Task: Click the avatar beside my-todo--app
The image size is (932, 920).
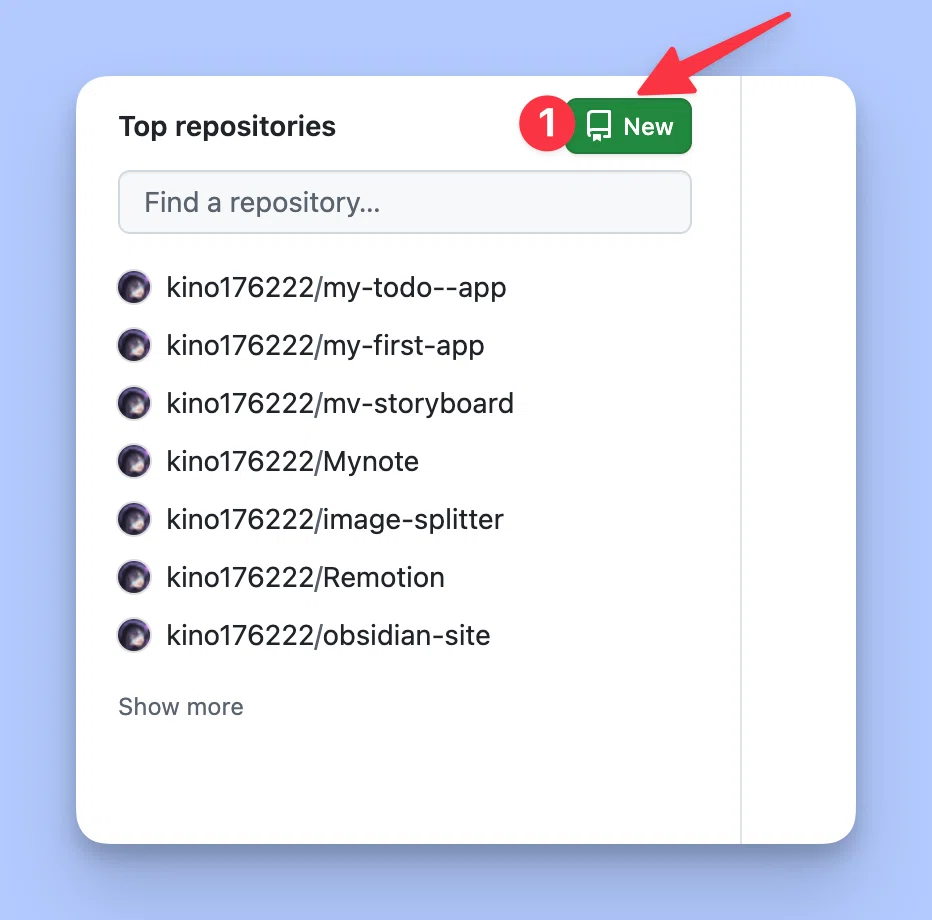Action: click(x=134, y=288)
